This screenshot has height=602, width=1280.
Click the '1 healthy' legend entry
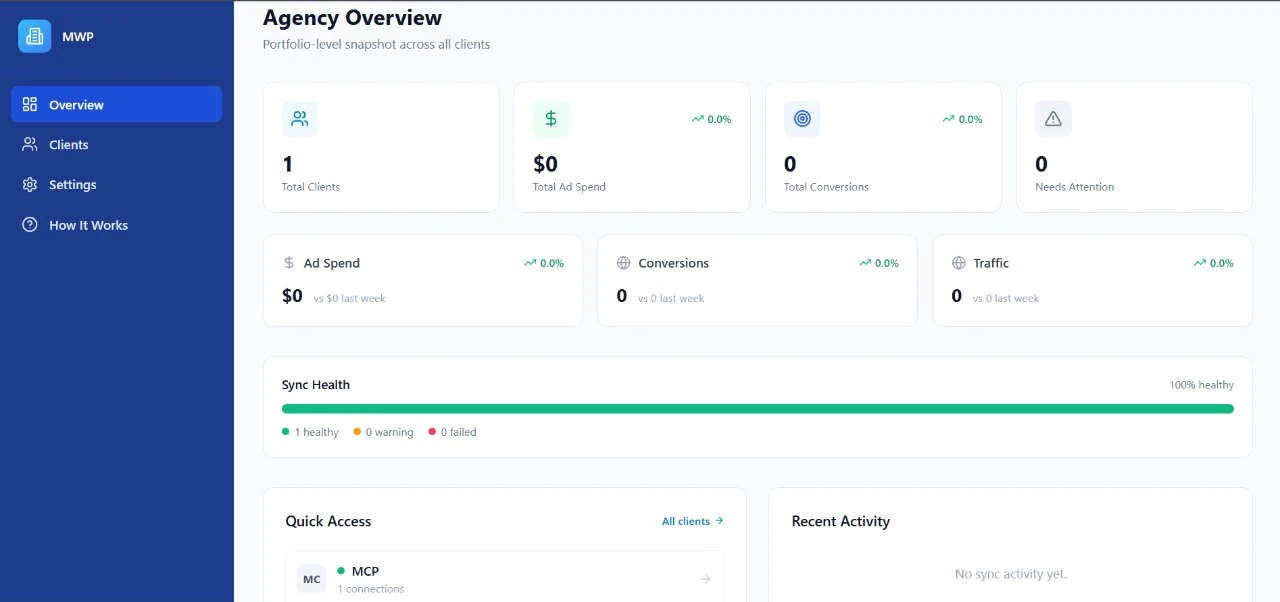(x=310, y=432)
